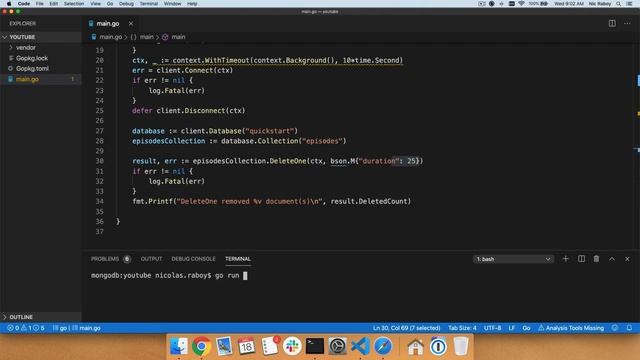
Task: Split the editor right
Action: [612, 23]
